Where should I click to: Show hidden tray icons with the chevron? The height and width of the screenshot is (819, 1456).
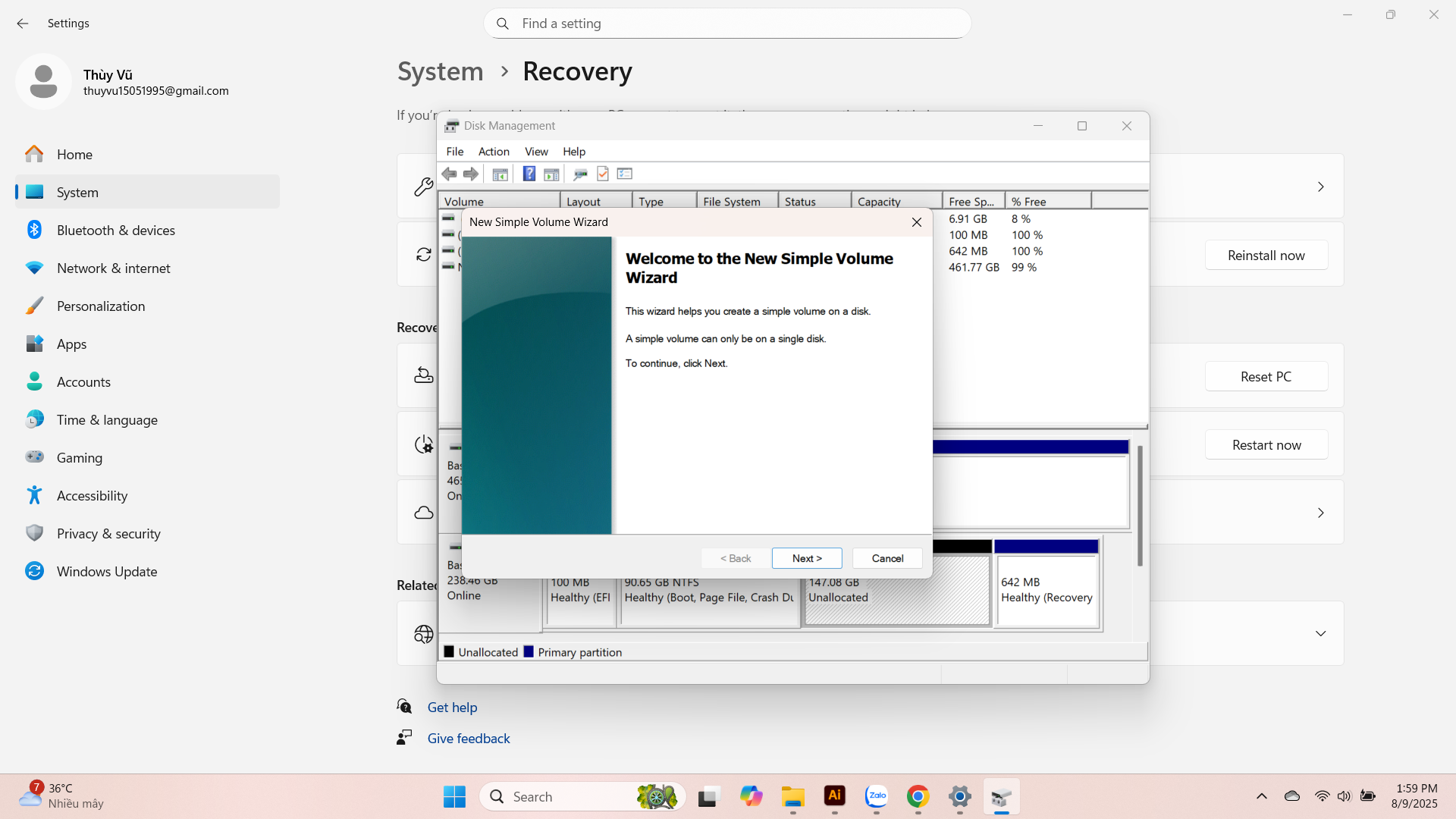pyautogui.click(x=1261, y=796)
